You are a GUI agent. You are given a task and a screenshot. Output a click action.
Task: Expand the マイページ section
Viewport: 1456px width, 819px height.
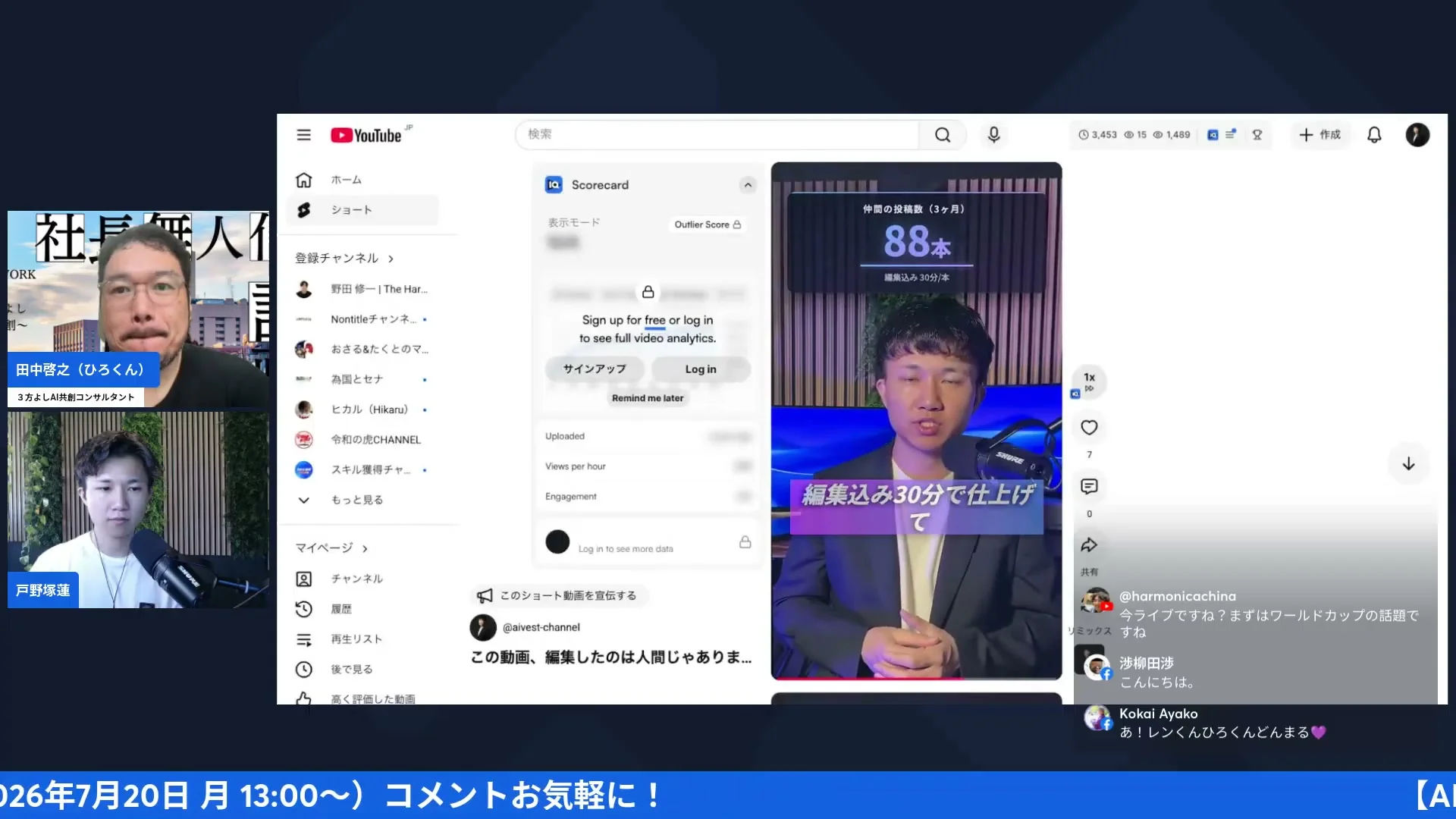point(331,548)
